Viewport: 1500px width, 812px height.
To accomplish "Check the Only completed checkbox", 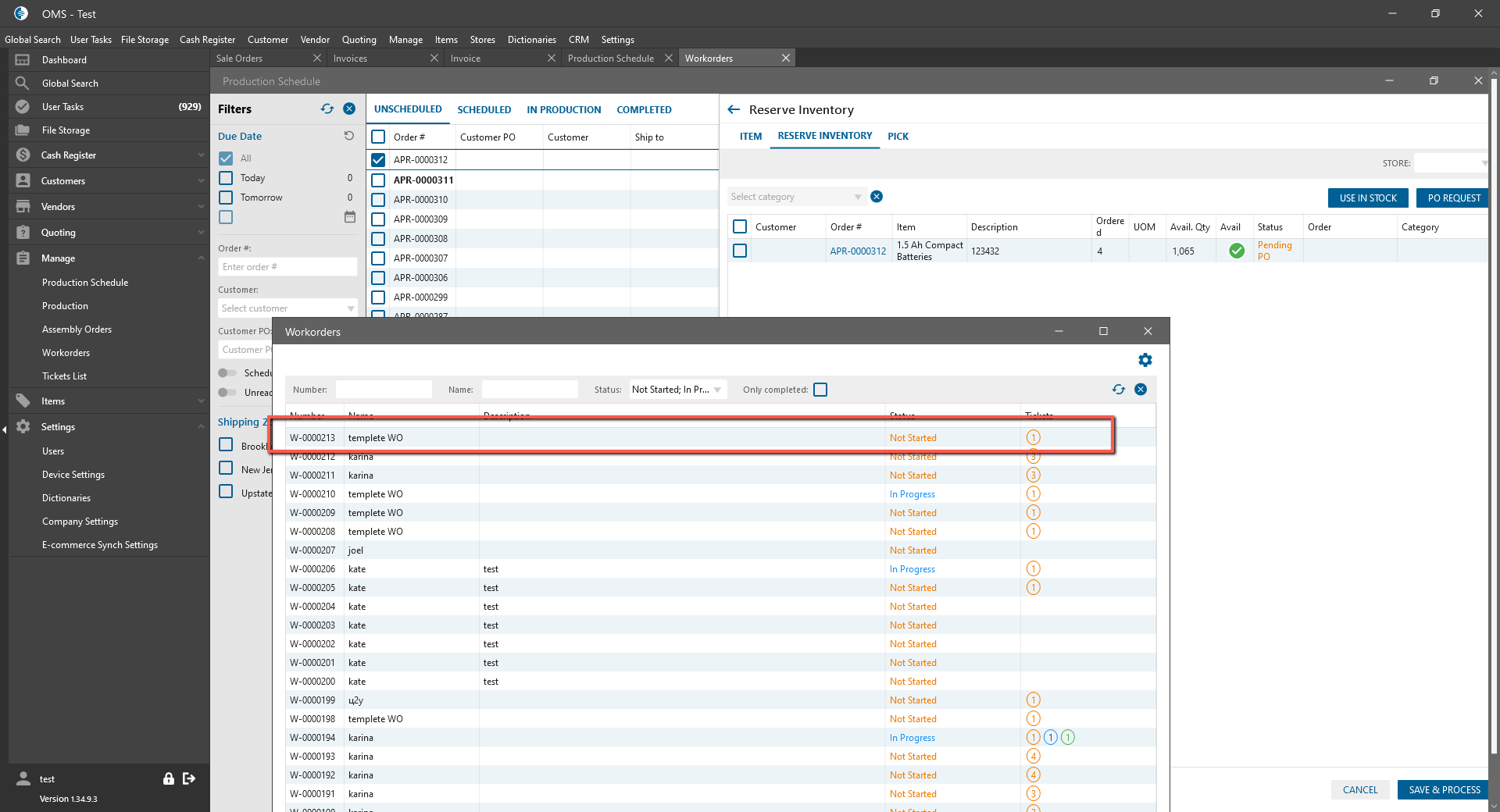I will [x=820, y=390].
